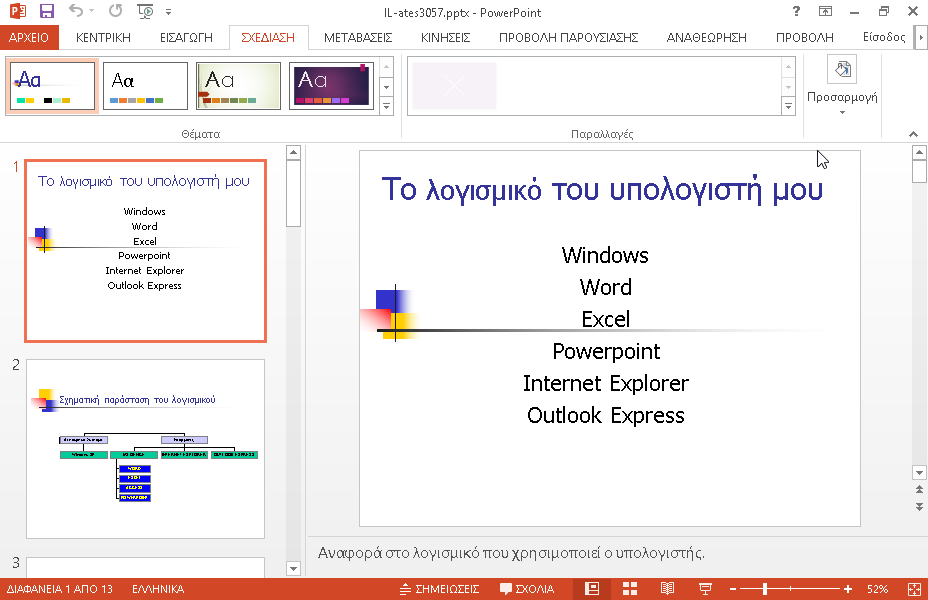Toggle the ΣΗΜΕΙΩΣΕΙΣ notes pane
928x600 pixels.
click(x=439, y=589)
